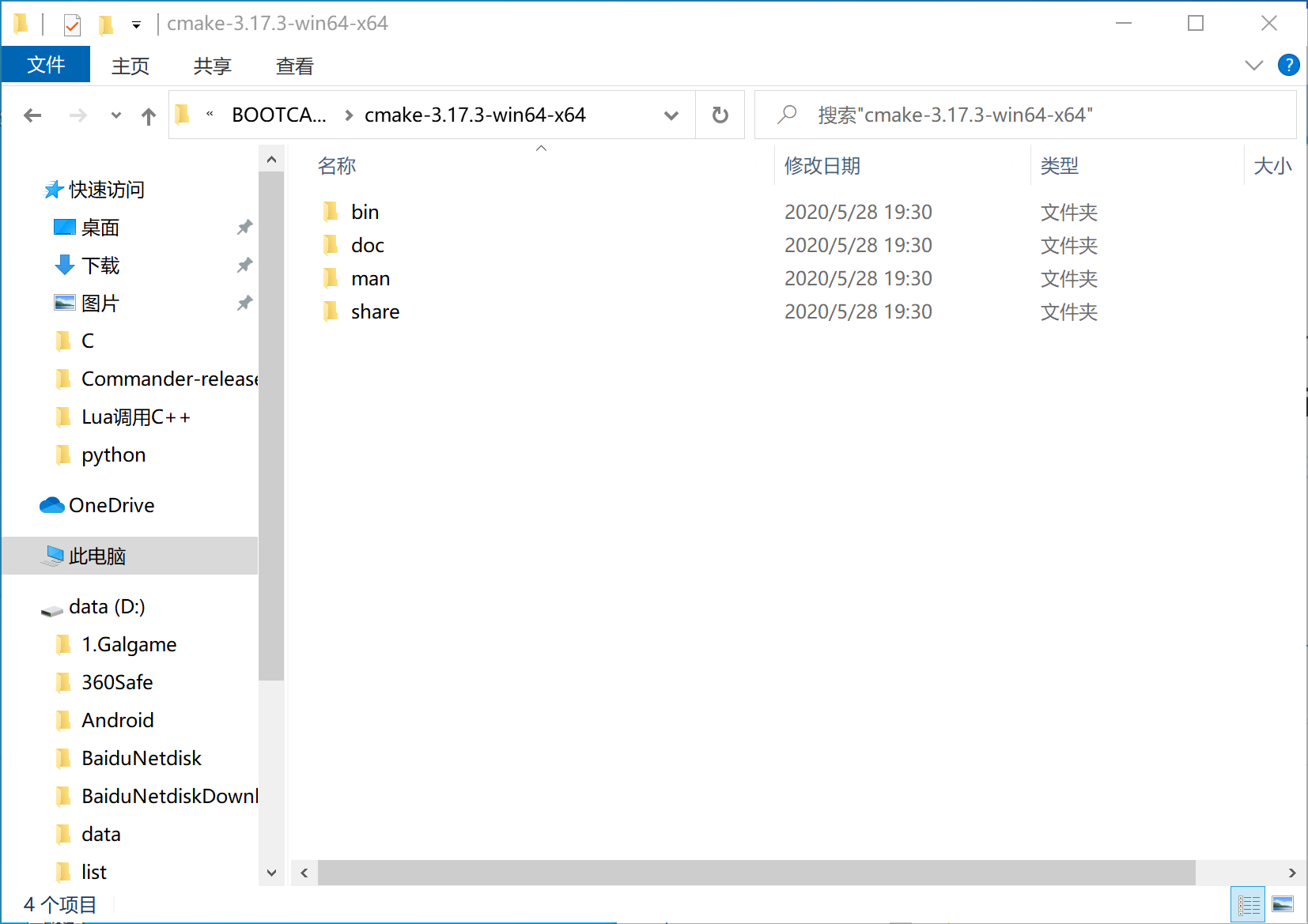Refresh the current folder view
Viewport: 1308px width, 924px height.
(720, 115)
